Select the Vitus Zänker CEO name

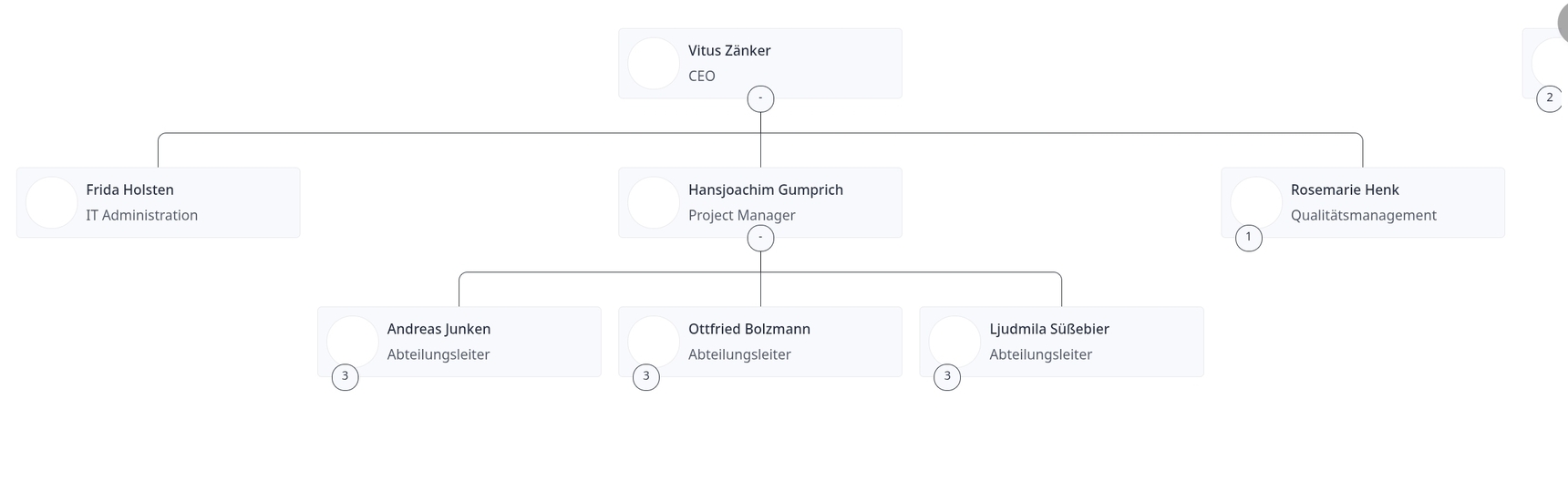tap(729, 51)
